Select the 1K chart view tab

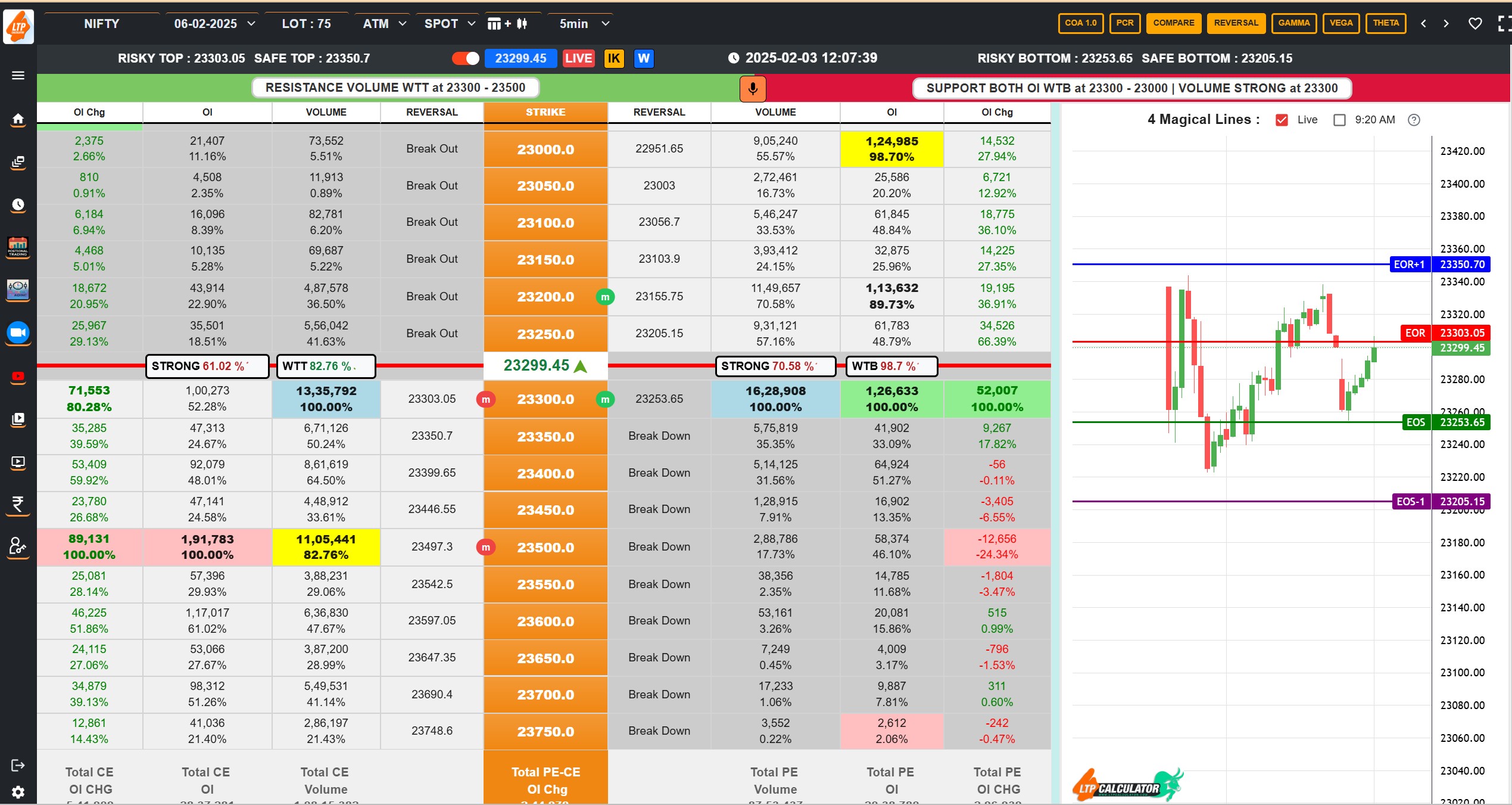tap(614, 57)
